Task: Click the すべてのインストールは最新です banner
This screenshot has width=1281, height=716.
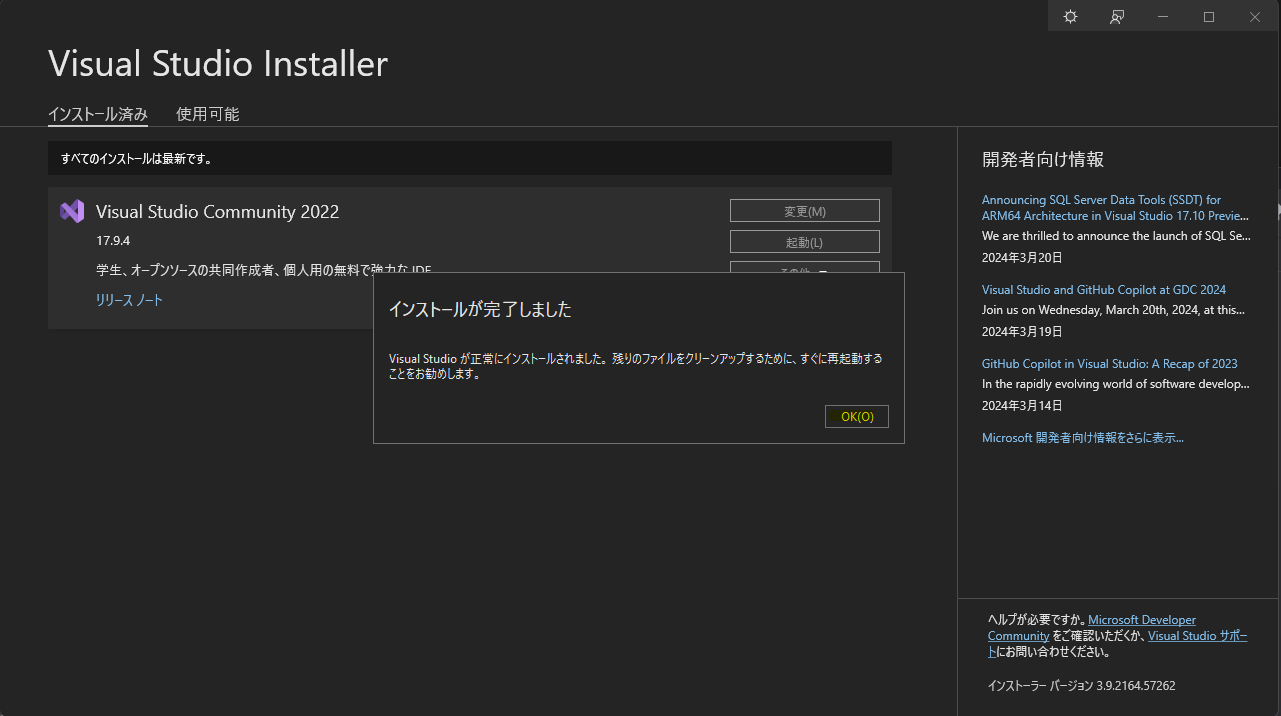Action: tap(470, 158)
